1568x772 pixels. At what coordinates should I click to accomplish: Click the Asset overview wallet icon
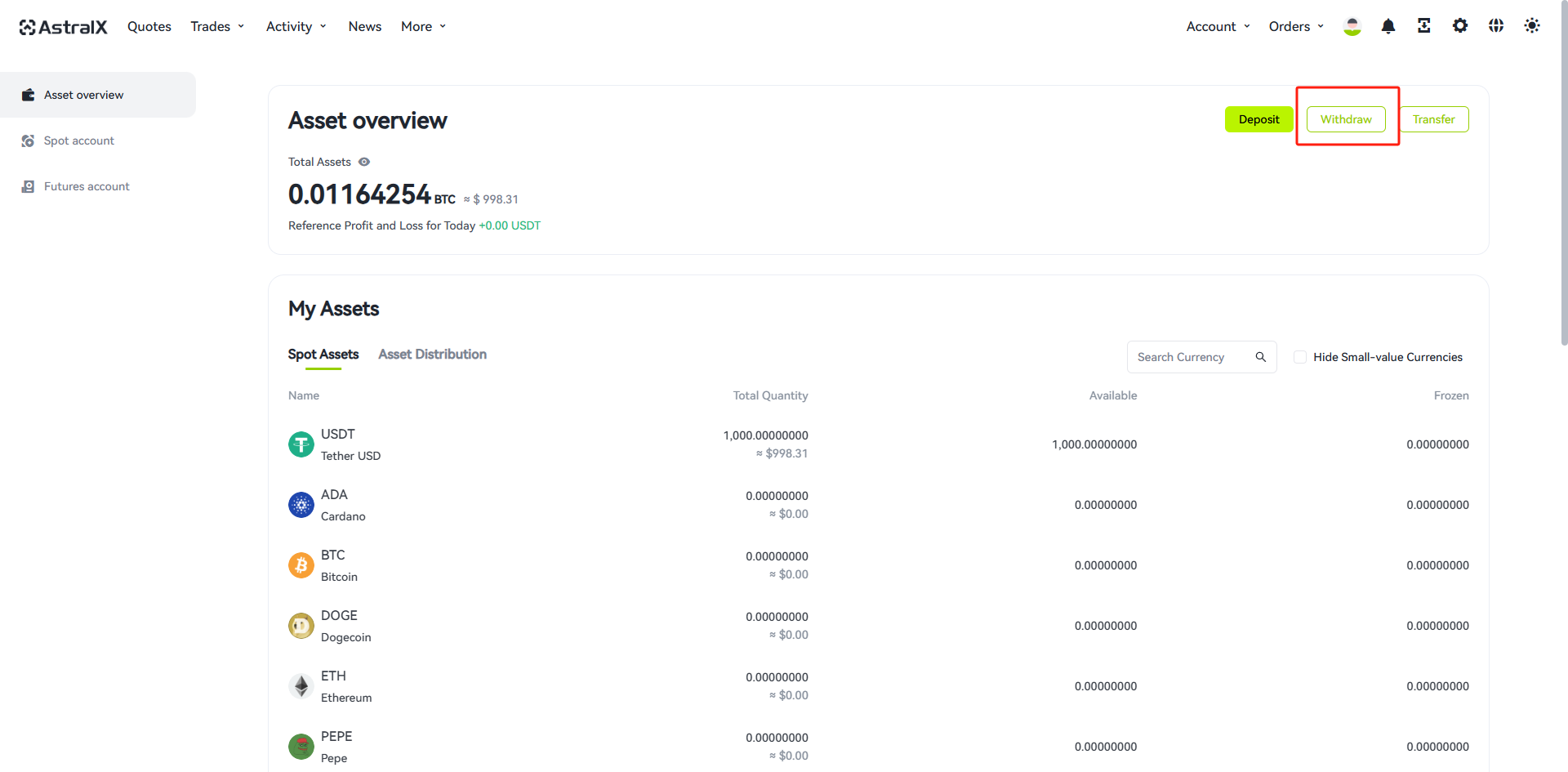28,95
